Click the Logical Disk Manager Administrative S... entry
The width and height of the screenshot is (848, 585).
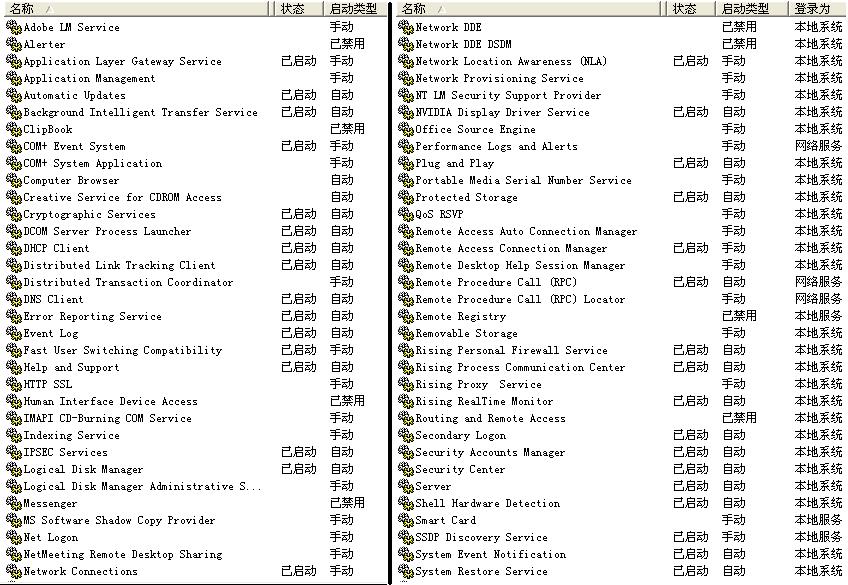tap(142, 486)
